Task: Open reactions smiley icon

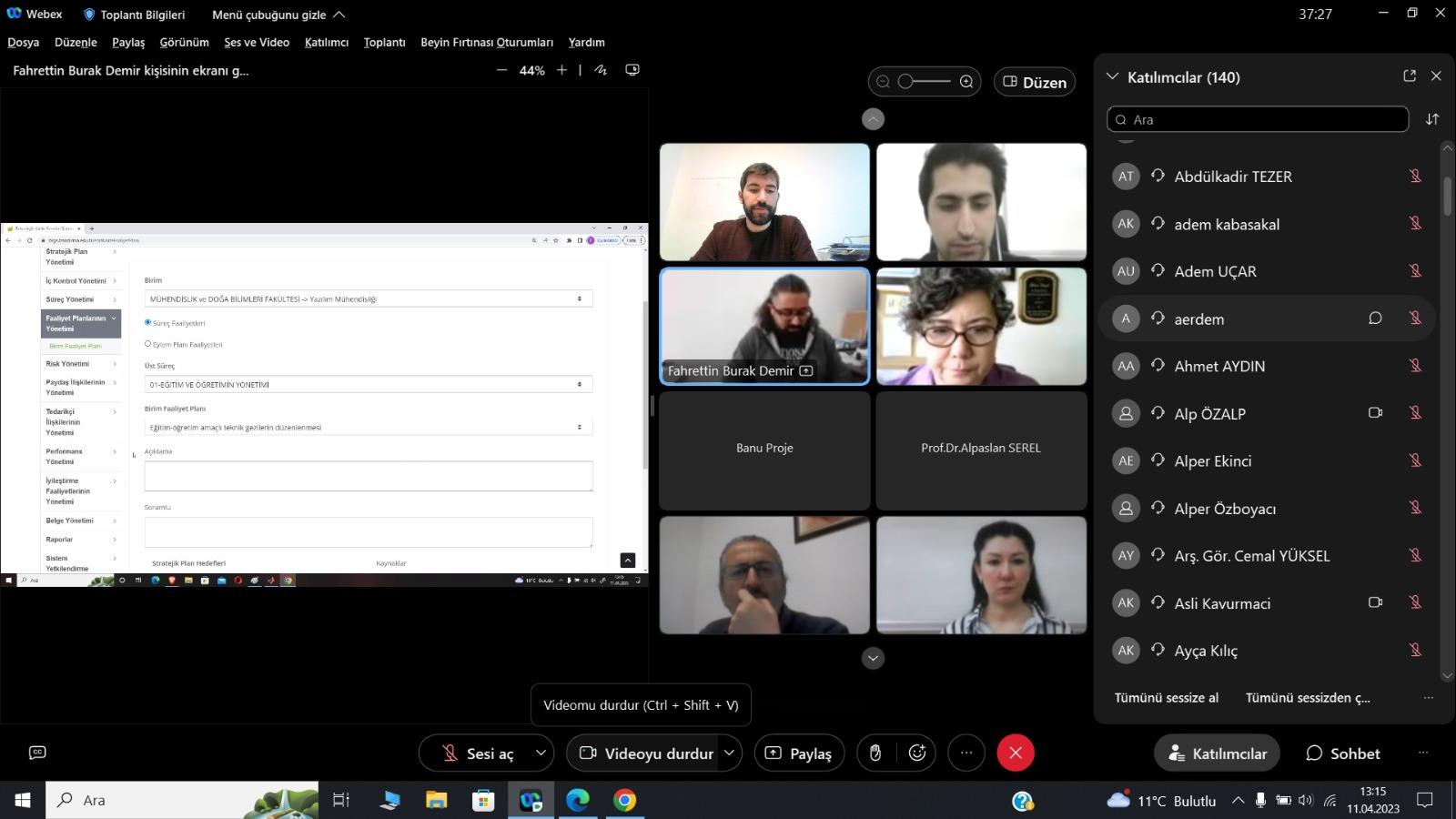Action: point(917,753)
